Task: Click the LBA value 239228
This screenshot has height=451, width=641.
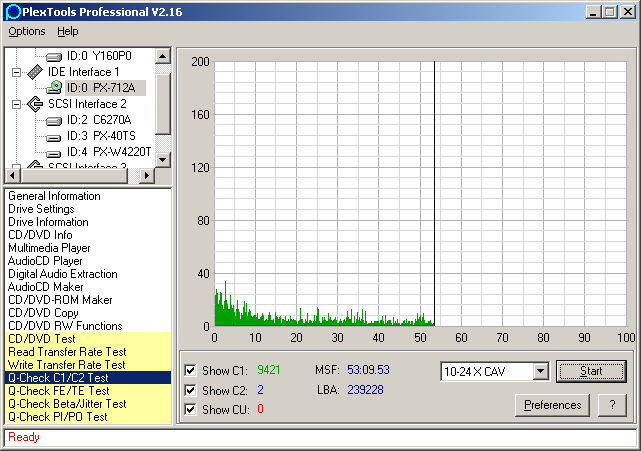Action: pos(365,390)
